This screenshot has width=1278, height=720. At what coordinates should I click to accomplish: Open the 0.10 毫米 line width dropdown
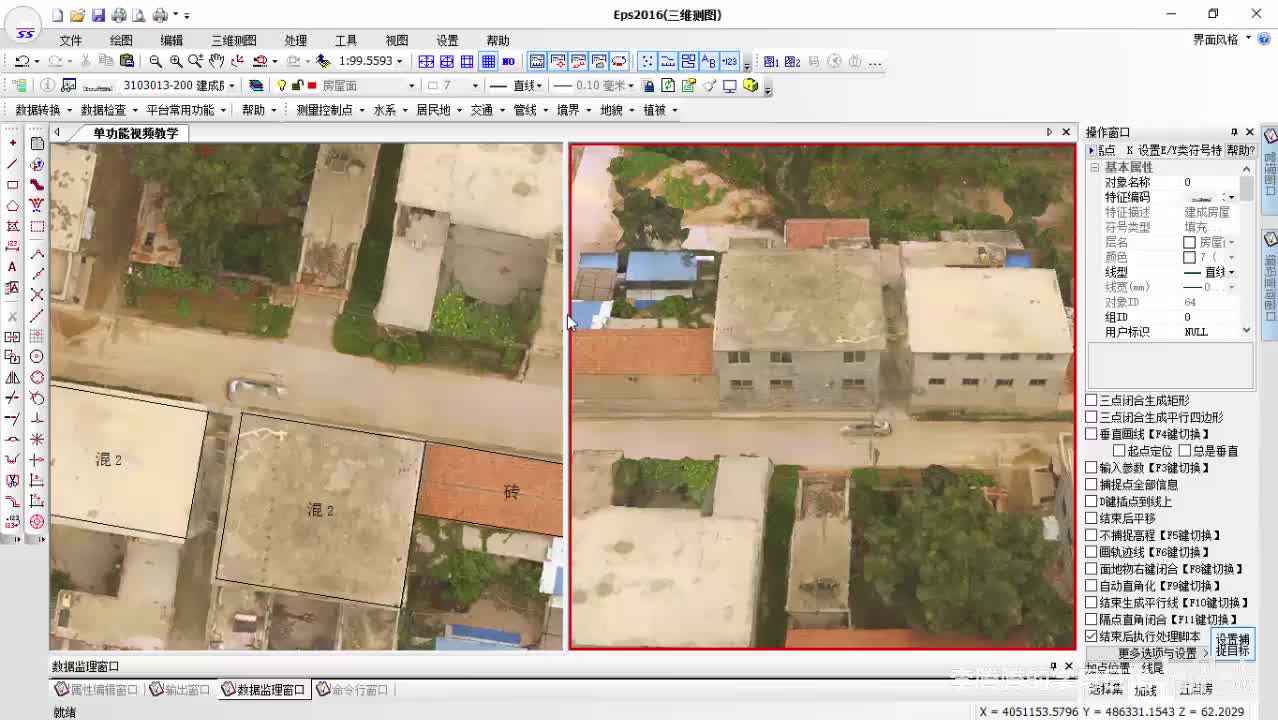(x=631, y=86)
